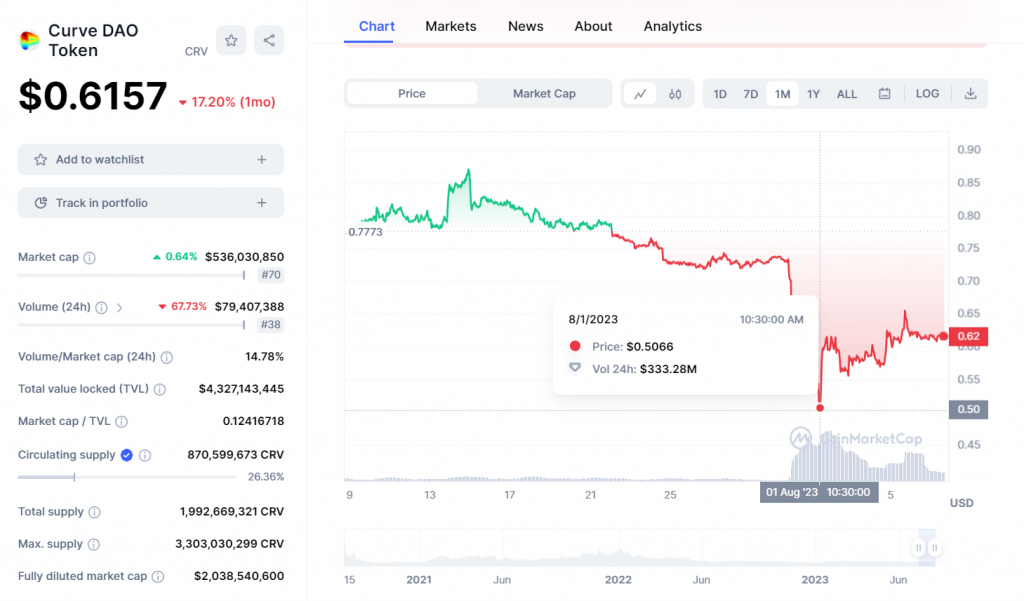The width and height of the screenshot is (1024, 601).
Task: Open the Market cap / TVL info icon
Action: [x=121, y=422]
